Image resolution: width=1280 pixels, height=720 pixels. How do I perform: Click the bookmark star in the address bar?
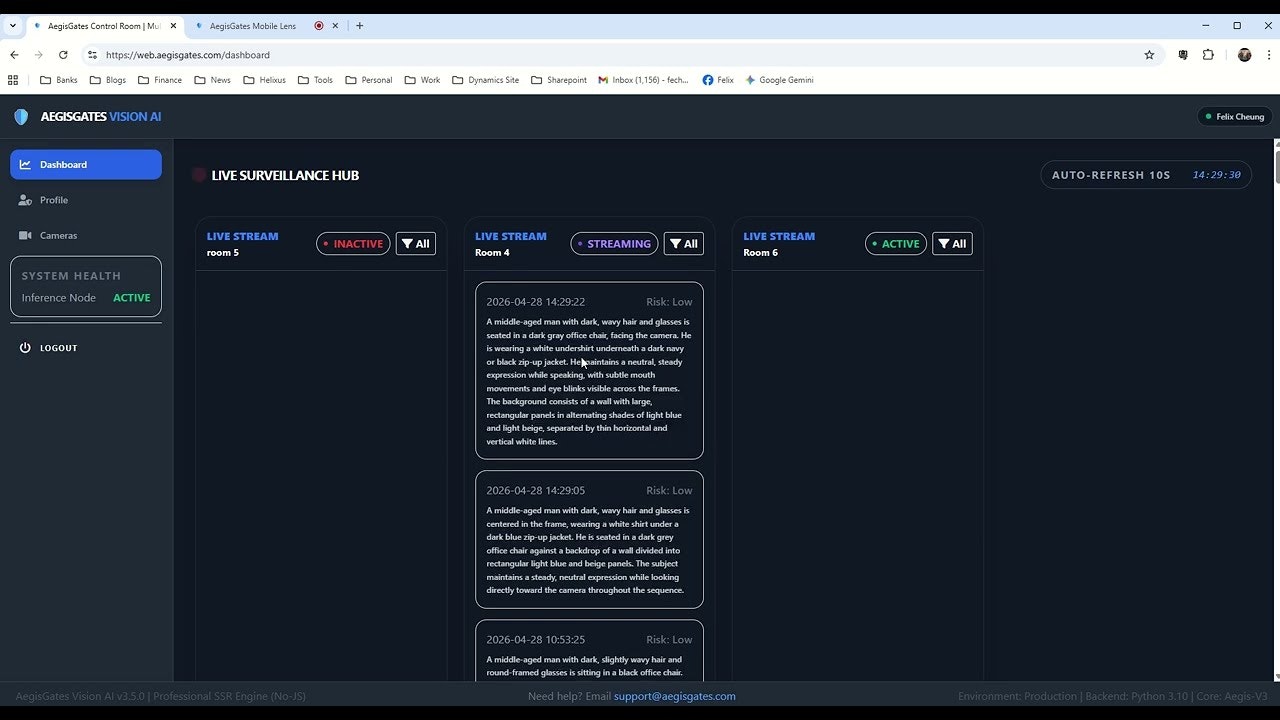[x=1148, y=55]
